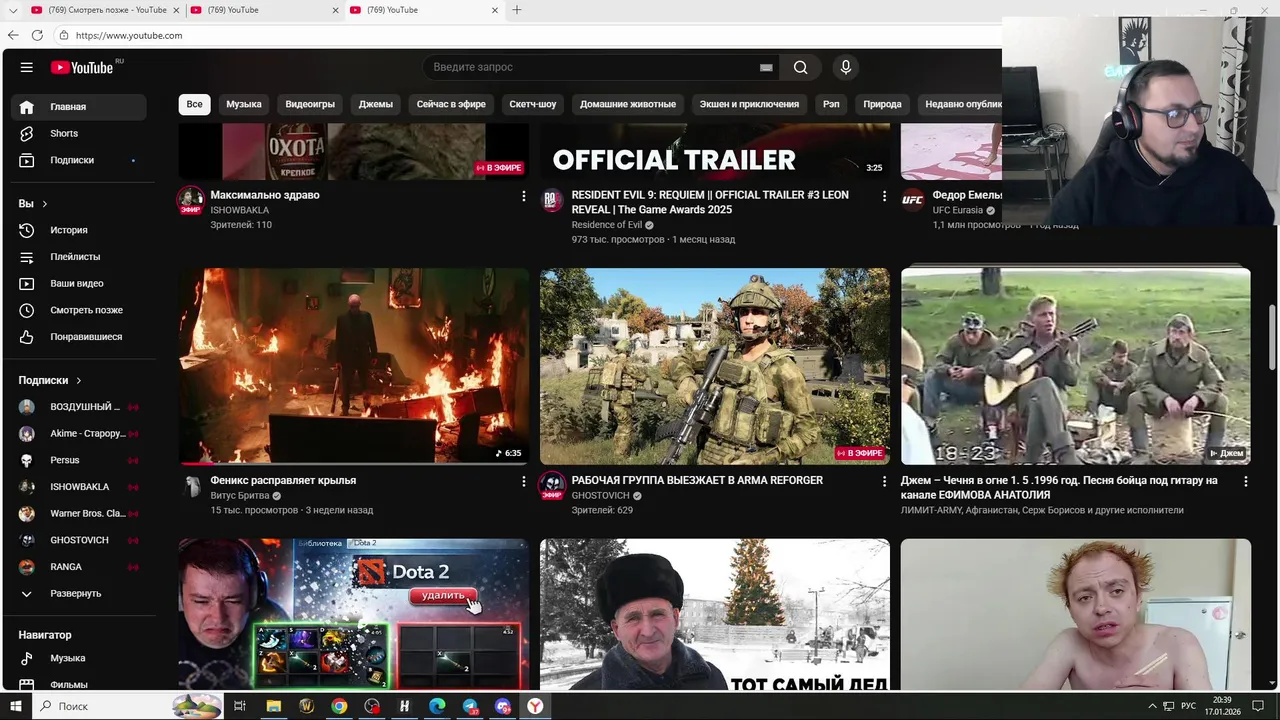Viewport: 1280px width, 720px height.
Task: Select the Домашние животные filter chip
Action: (x=628, y=104)
